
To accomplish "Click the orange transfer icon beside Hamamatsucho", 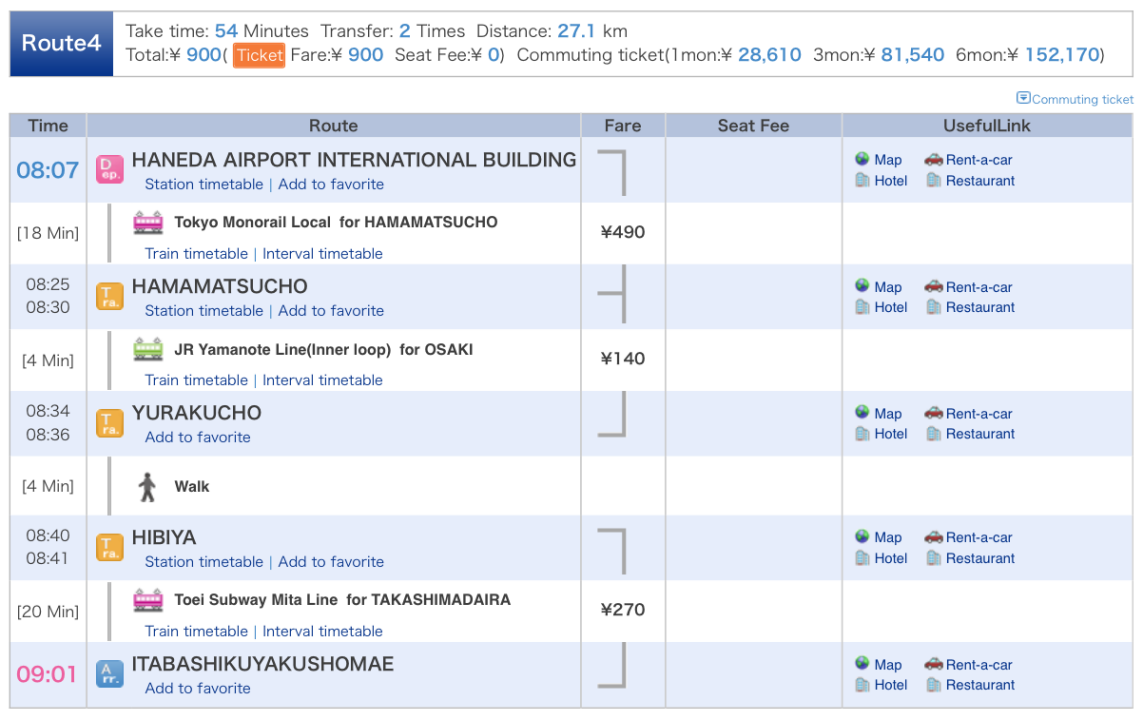I will coord(110,297).
